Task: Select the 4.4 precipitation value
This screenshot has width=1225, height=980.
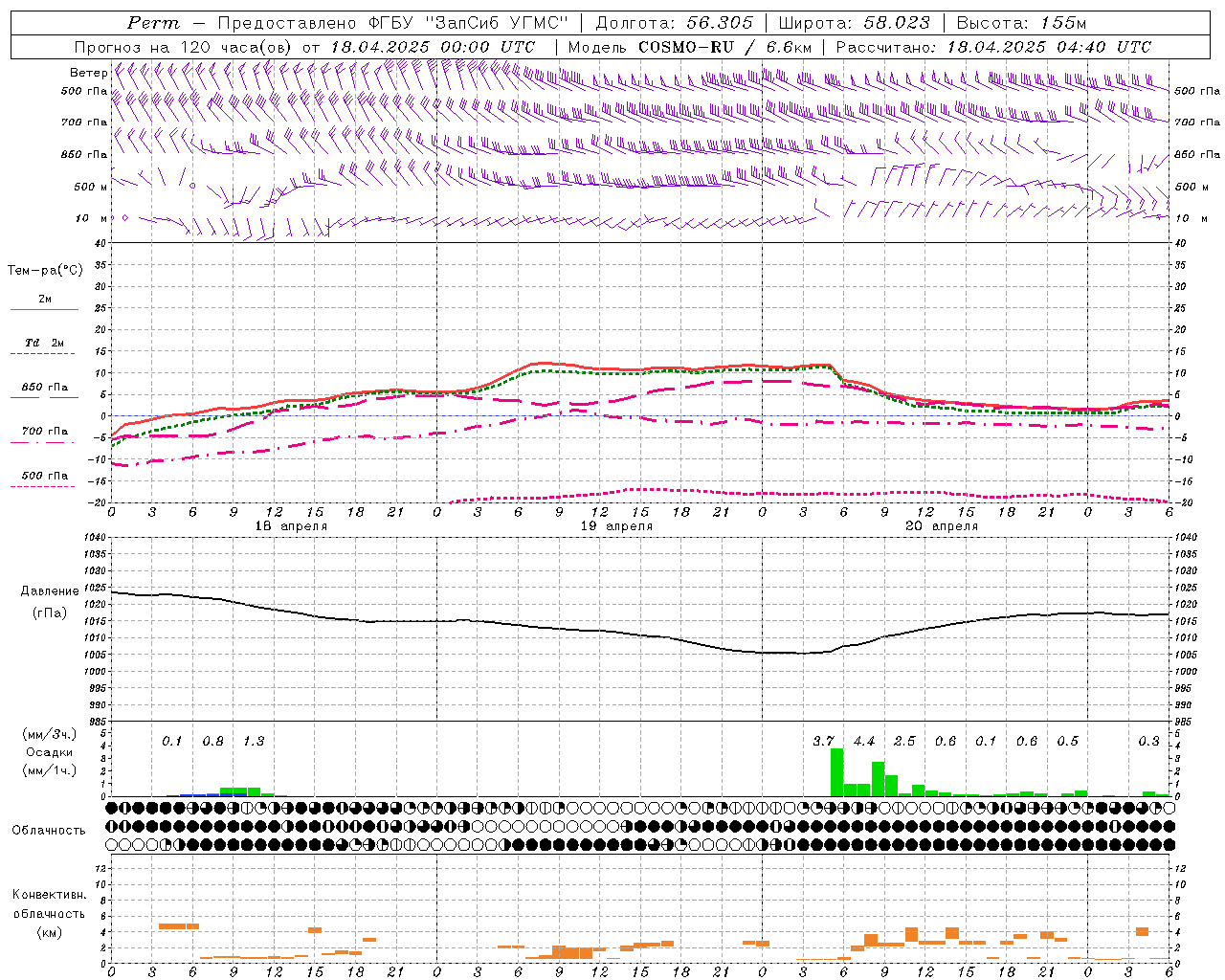Action: (x=864, y=742)
